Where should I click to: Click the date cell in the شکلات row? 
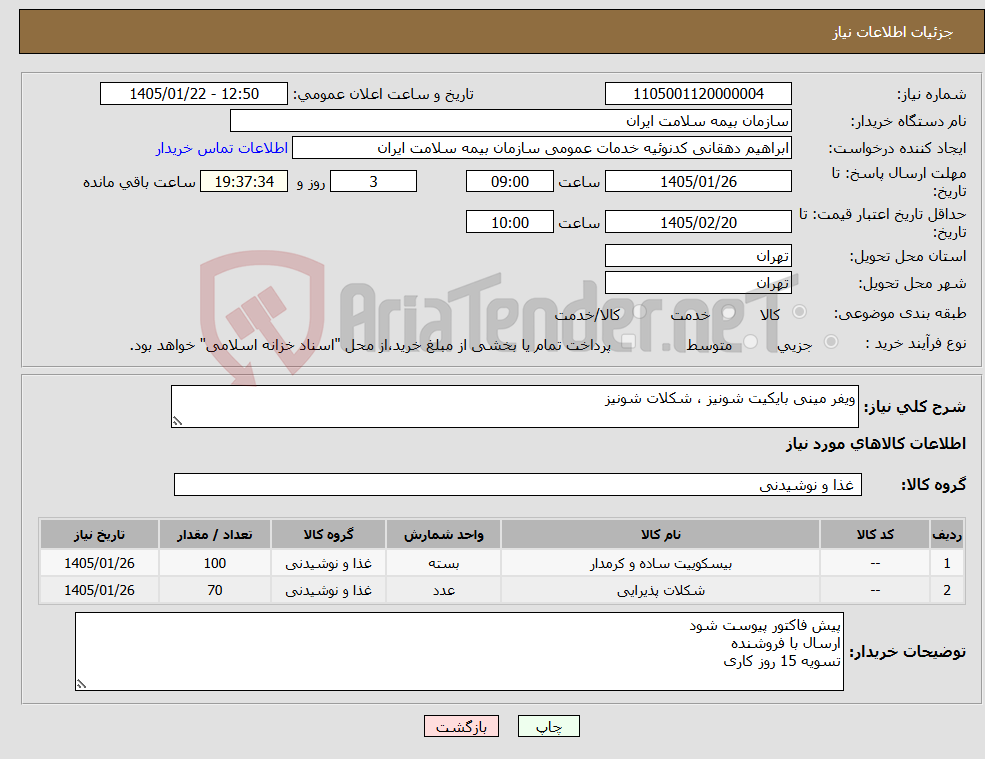point(99,591)
